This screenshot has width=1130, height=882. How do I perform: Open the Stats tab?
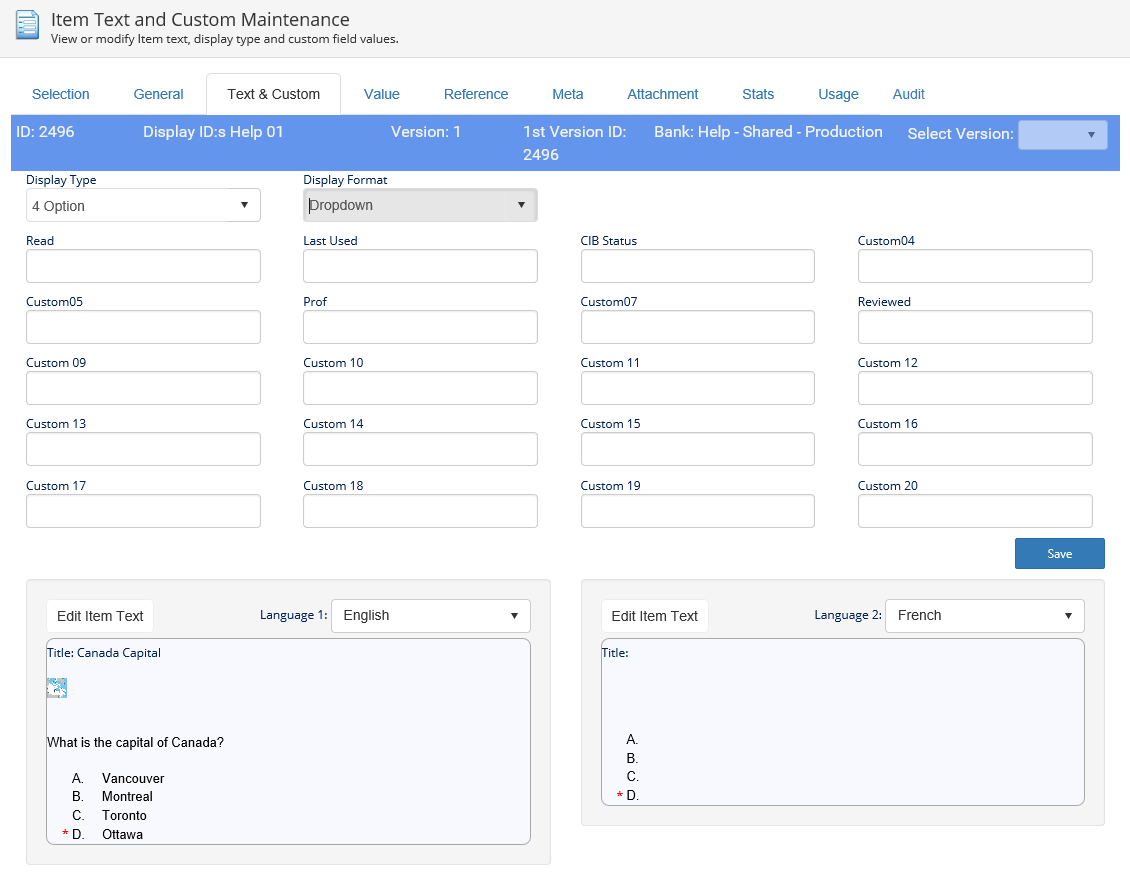coord(758,94)
